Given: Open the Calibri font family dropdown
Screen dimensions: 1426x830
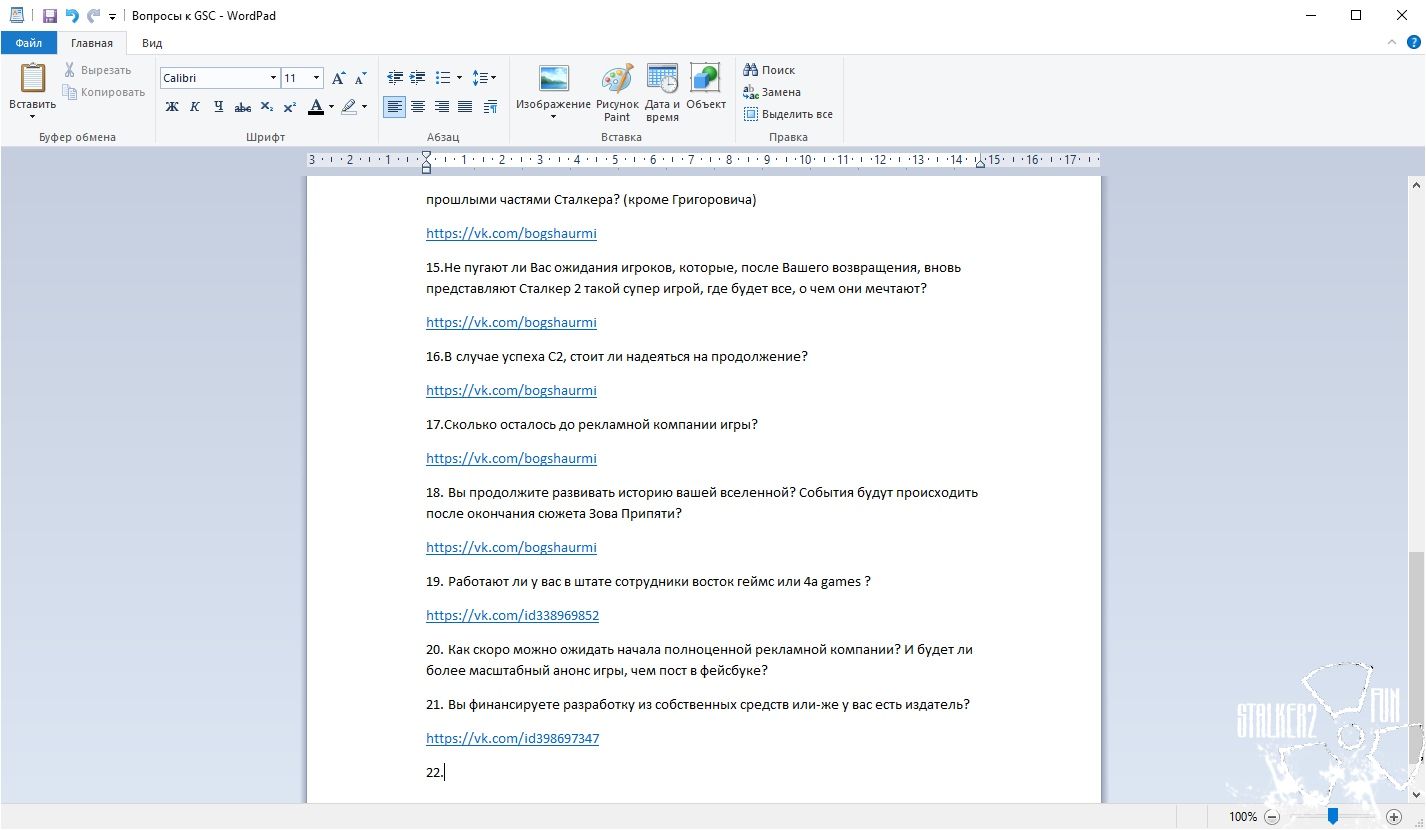Looking at the screenshot, I should 273,78.
